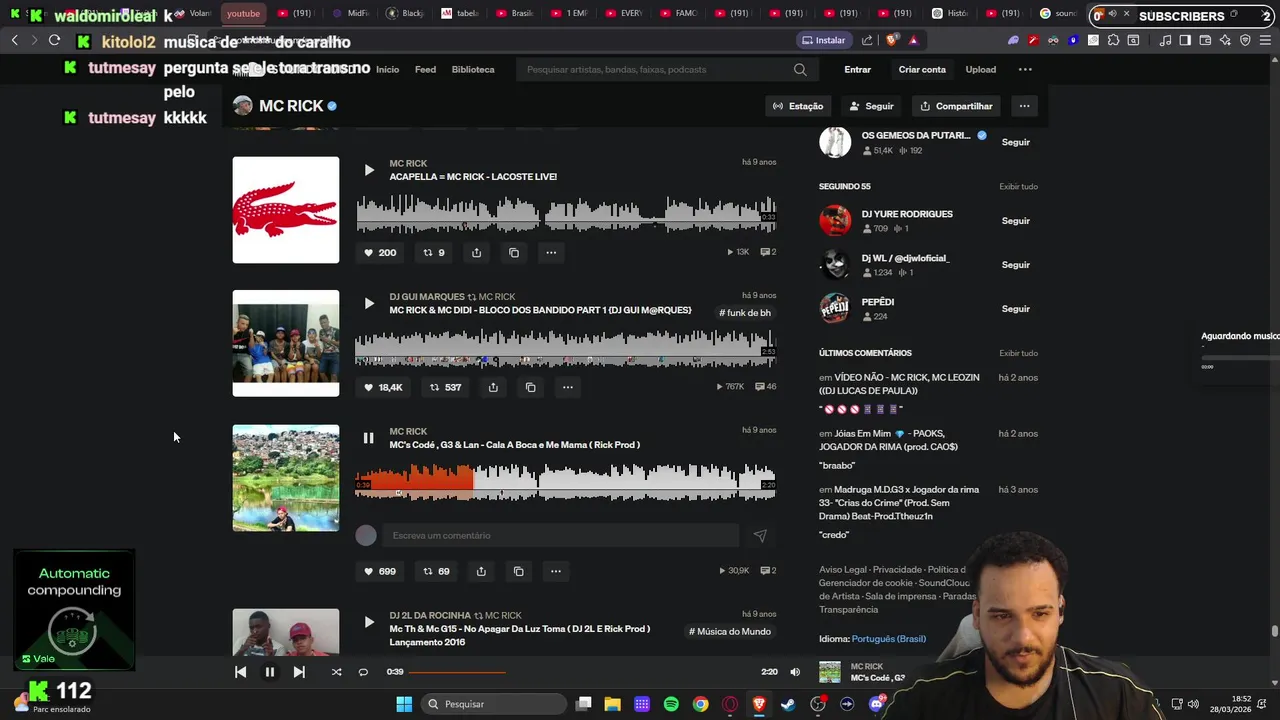Like the track with 699 likes

coord(380,571)
